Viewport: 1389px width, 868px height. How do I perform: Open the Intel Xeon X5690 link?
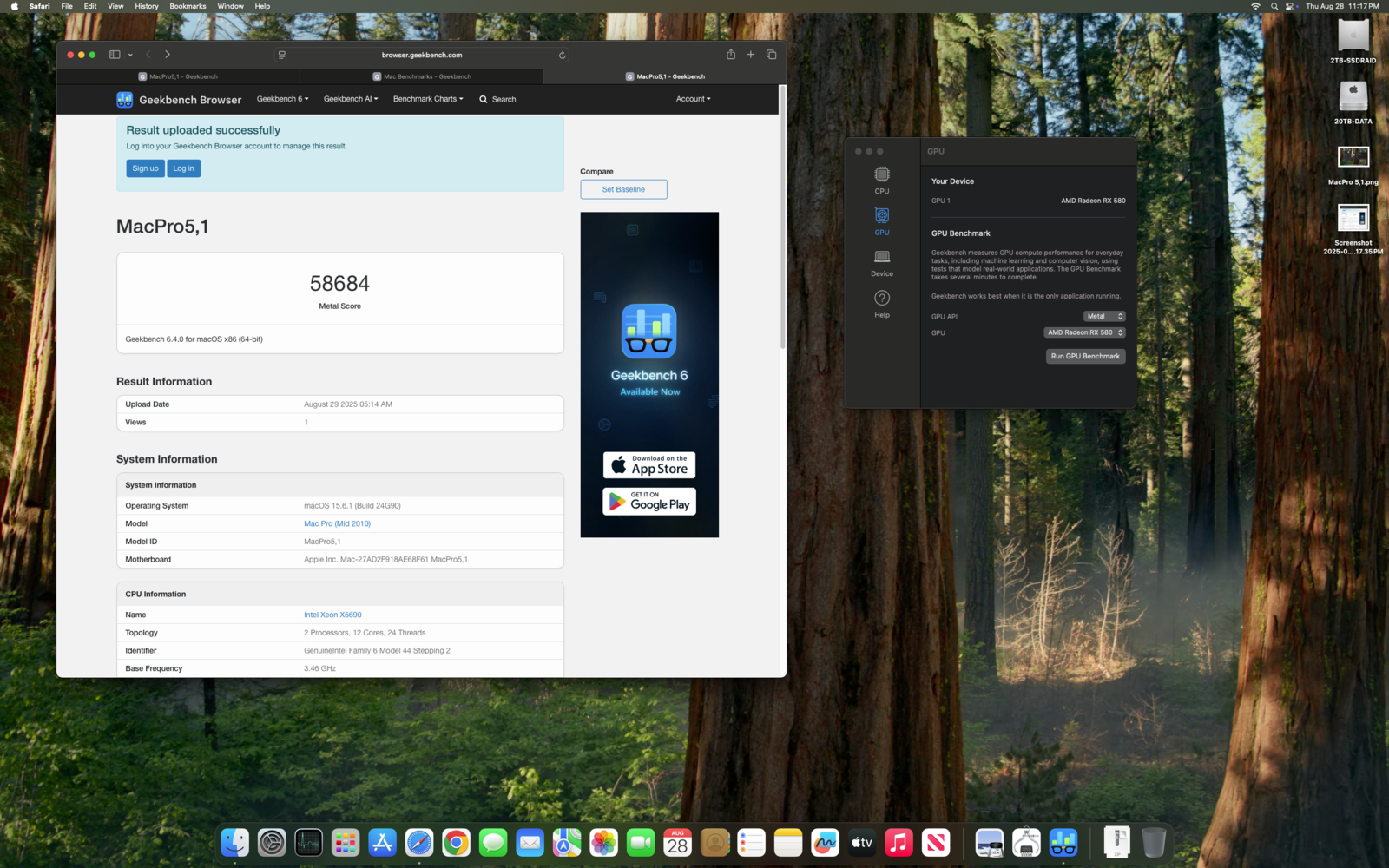(x=332, y=615)
